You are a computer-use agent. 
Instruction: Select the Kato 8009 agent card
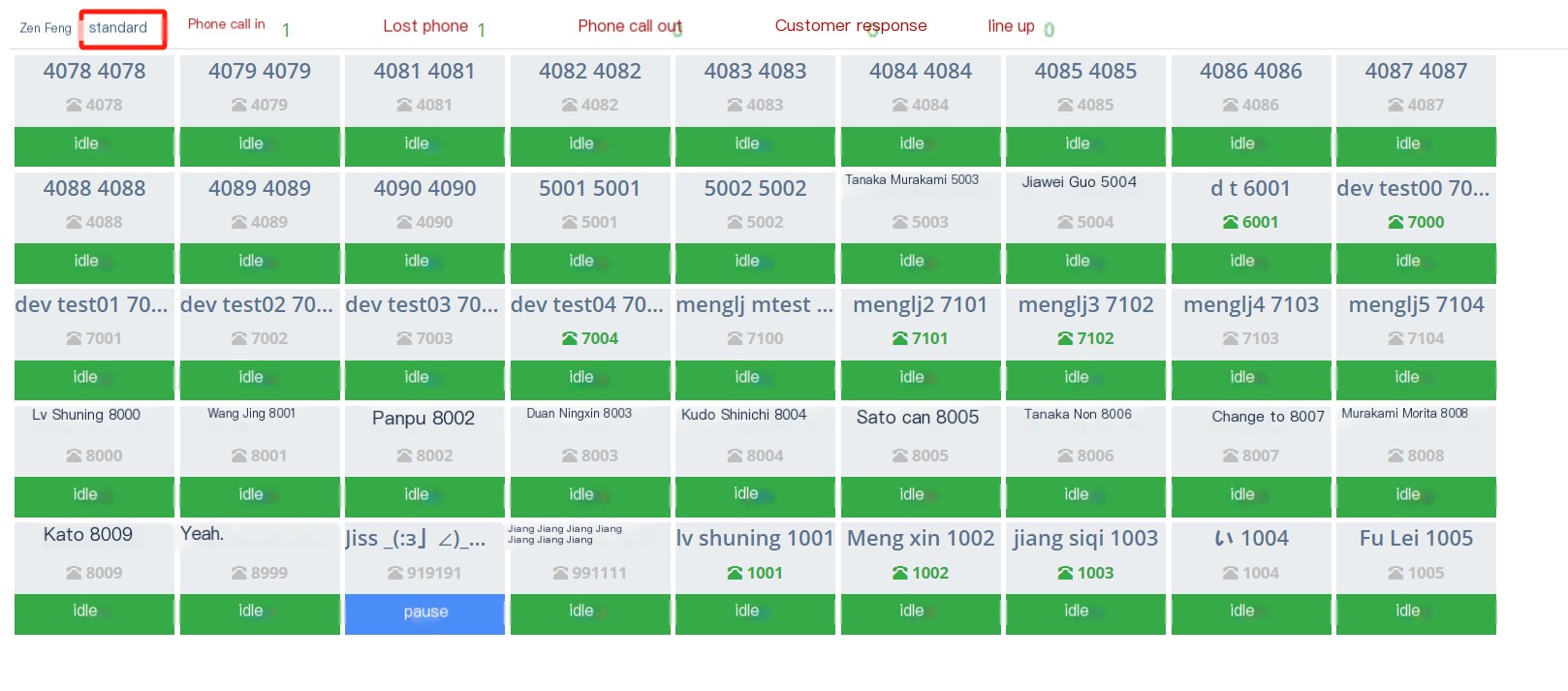point(94,558)
